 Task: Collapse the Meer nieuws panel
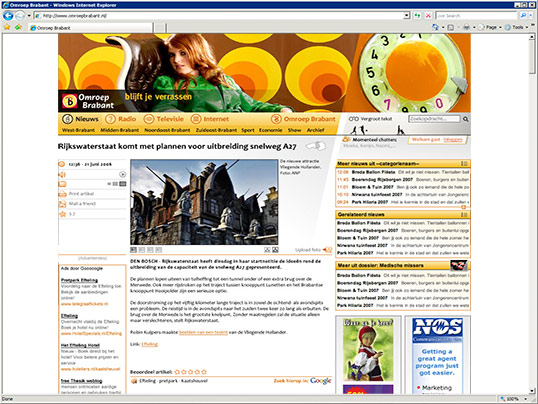point(464,163)
